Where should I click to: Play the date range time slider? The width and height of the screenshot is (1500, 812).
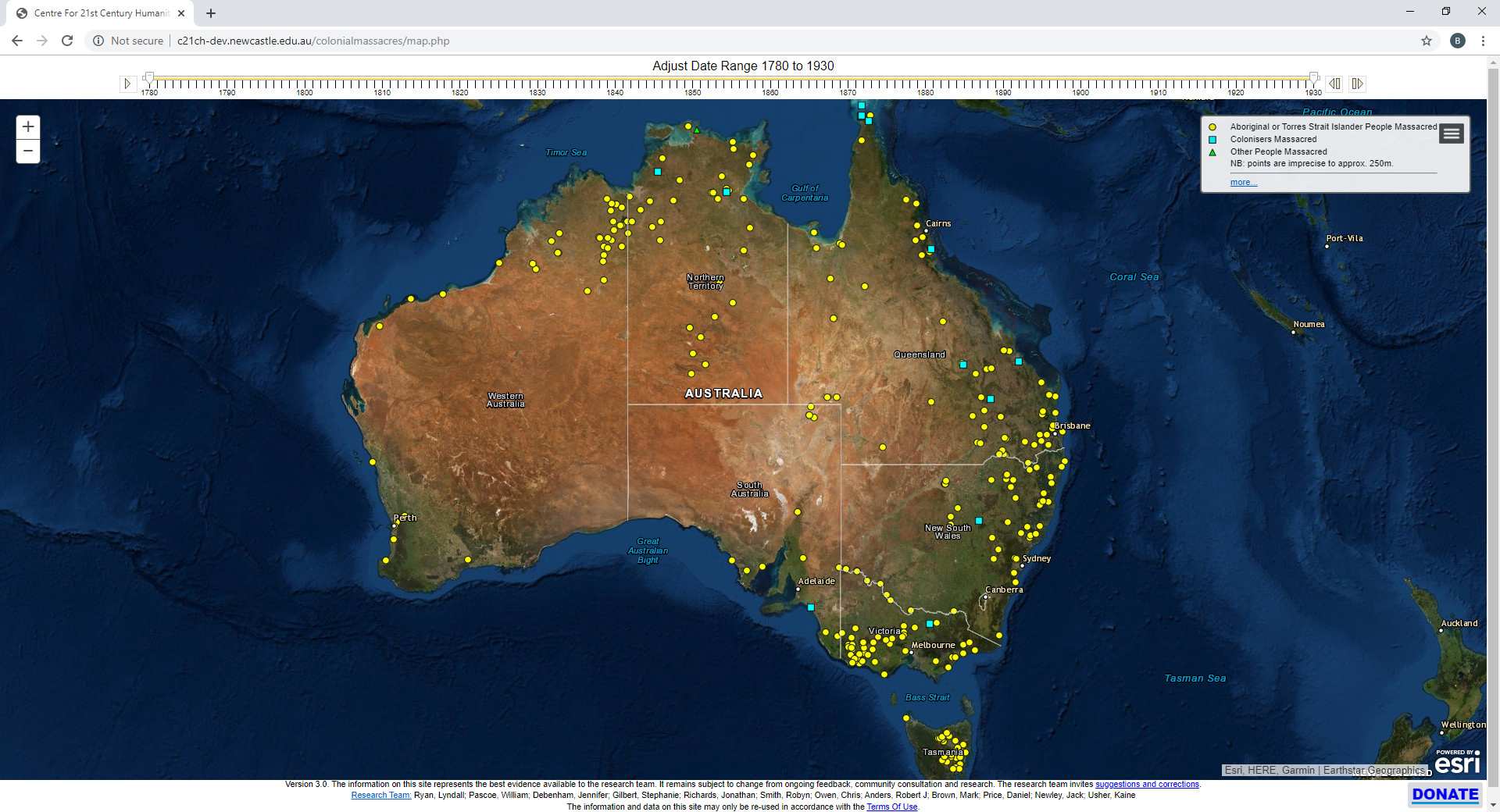(127, 84)
